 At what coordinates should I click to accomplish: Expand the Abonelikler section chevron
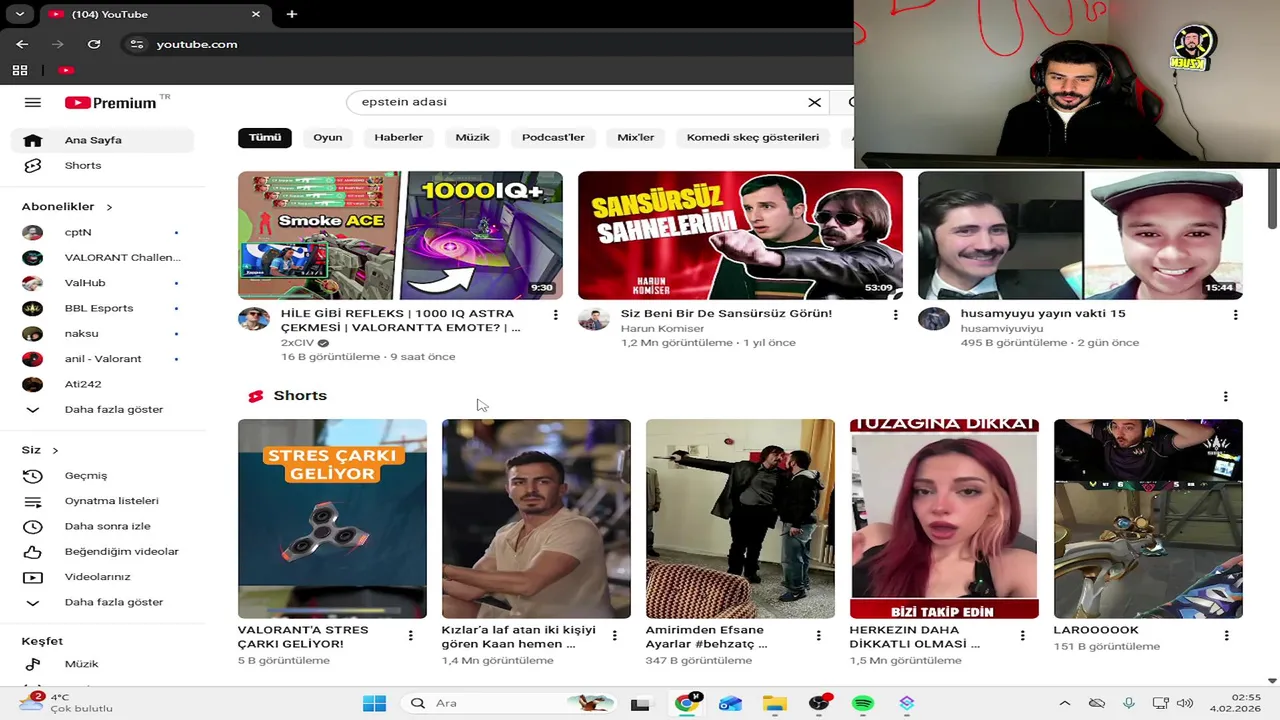click(109, 207)
